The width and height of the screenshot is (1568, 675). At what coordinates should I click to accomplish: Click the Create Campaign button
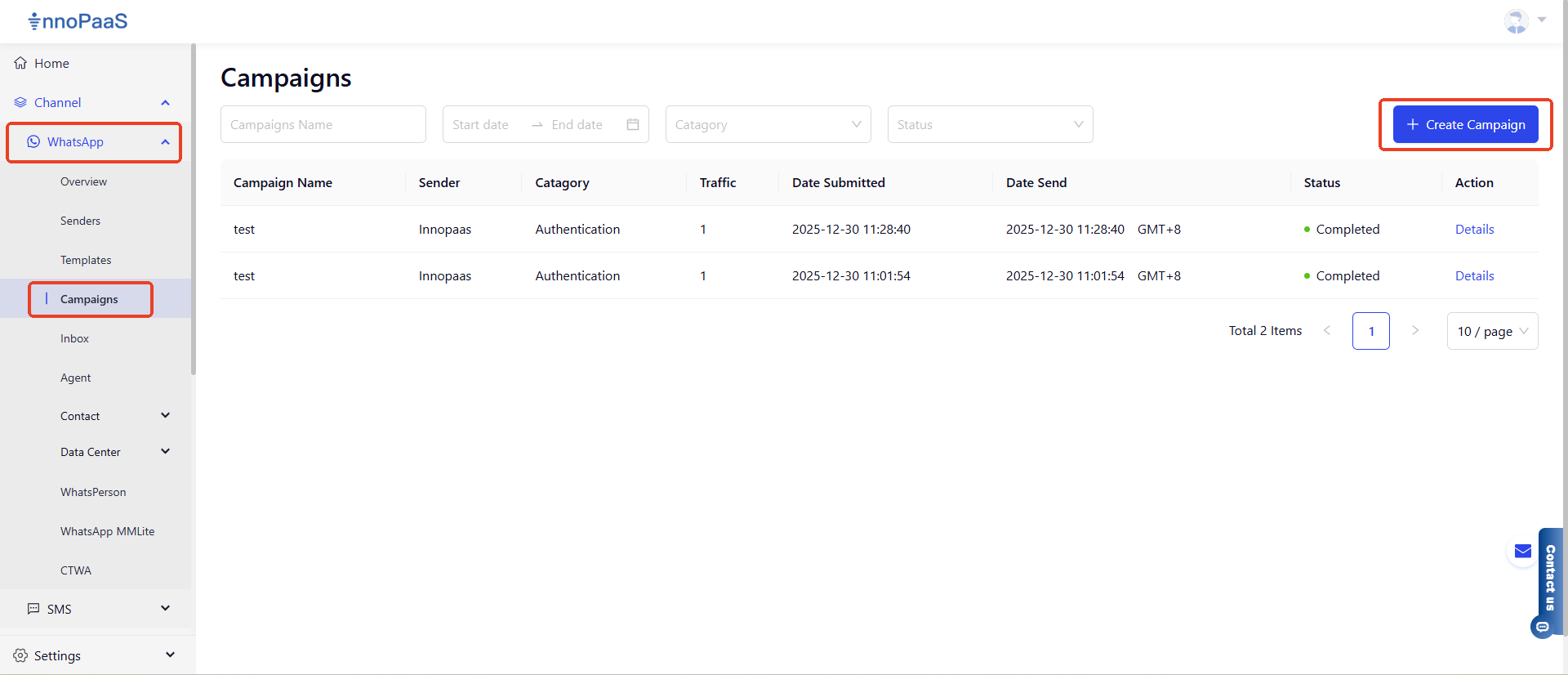click(x=1465, y=124)
